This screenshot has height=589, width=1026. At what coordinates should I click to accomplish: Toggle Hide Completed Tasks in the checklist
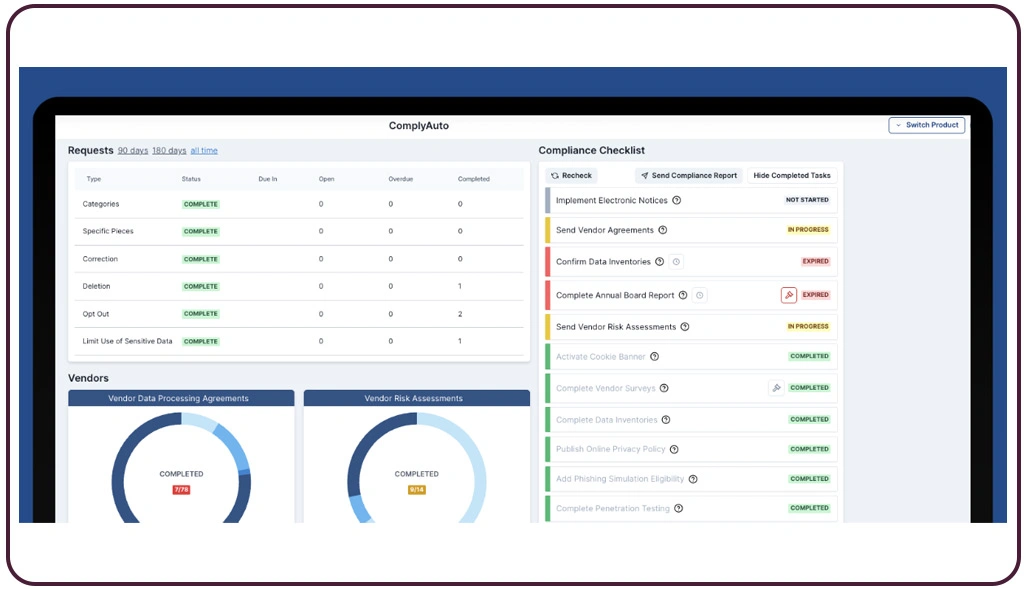pos(792,176)
